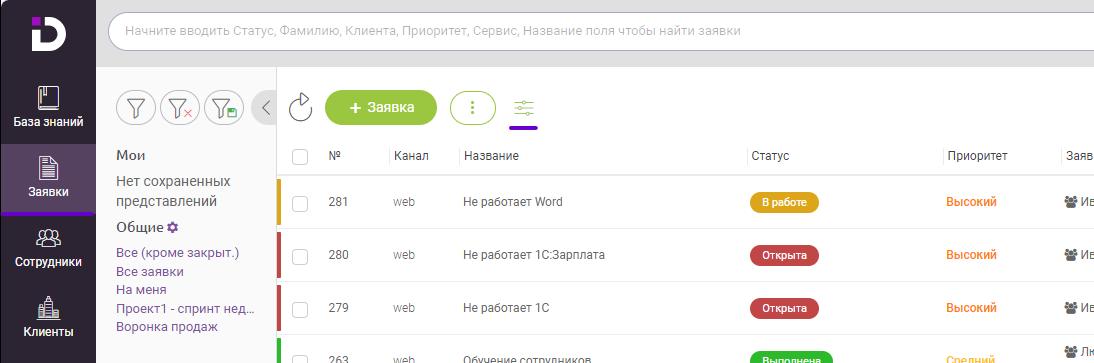Clear filter with funnel-x button
The height and width of the screenshot is (363, 1094).
[x=180, y=108]
